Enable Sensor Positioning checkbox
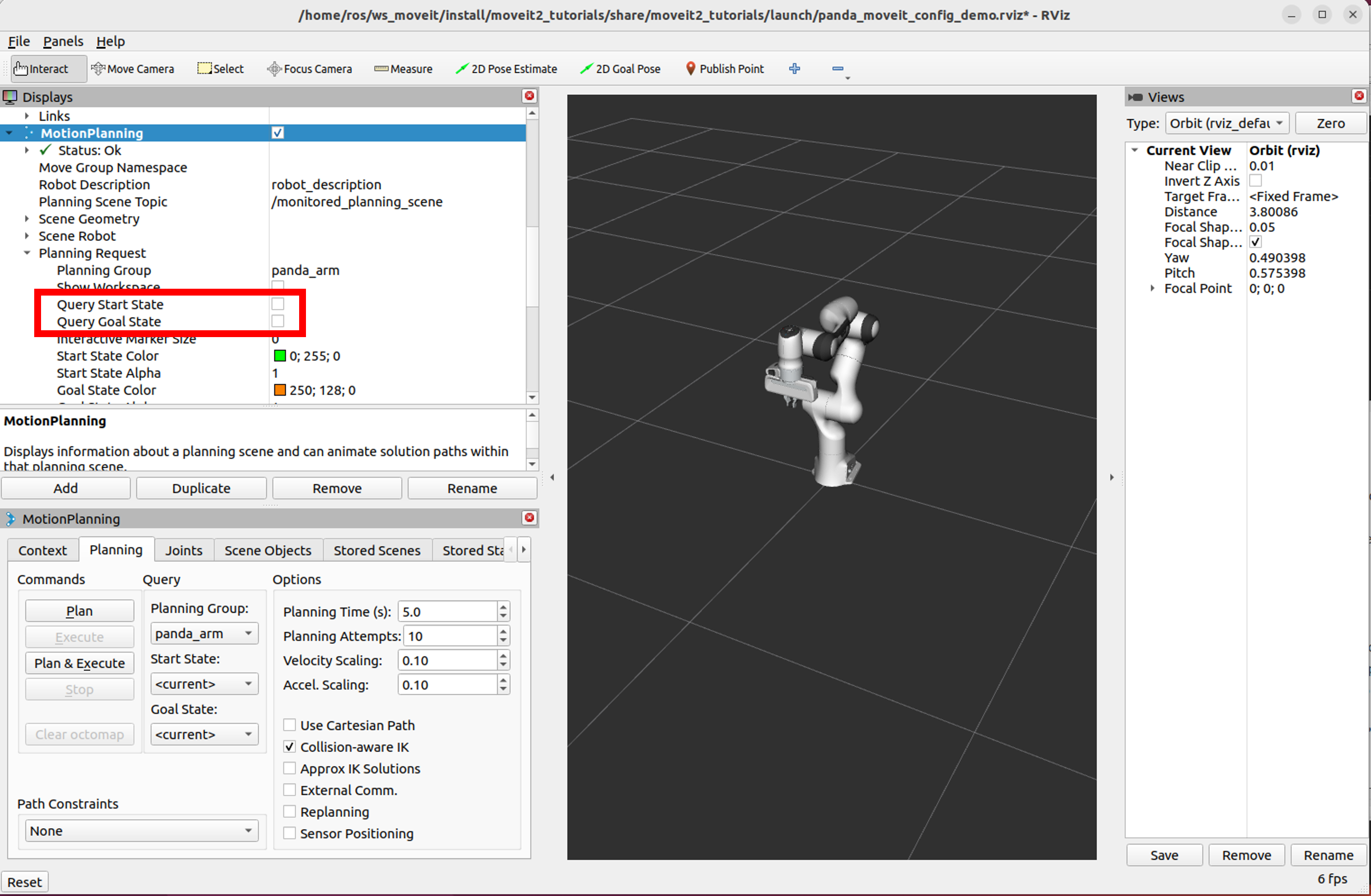 pos(290,833)
